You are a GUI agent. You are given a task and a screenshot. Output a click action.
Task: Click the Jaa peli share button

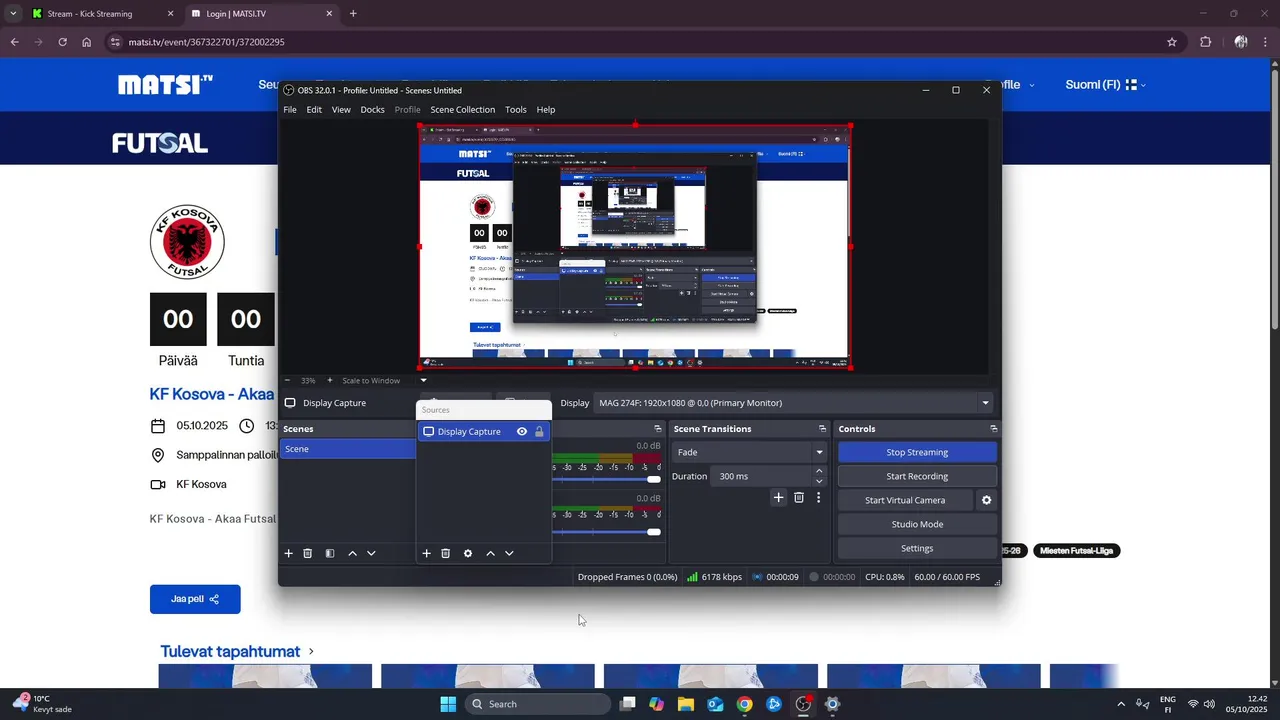pyautogui.click(x=195, y=599)
